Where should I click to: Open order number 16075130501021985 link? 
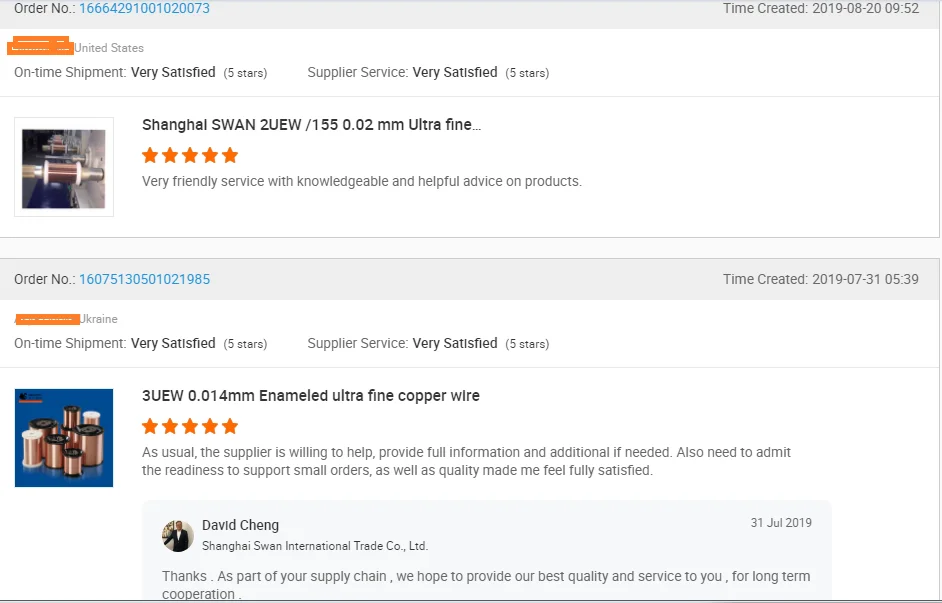144,279
